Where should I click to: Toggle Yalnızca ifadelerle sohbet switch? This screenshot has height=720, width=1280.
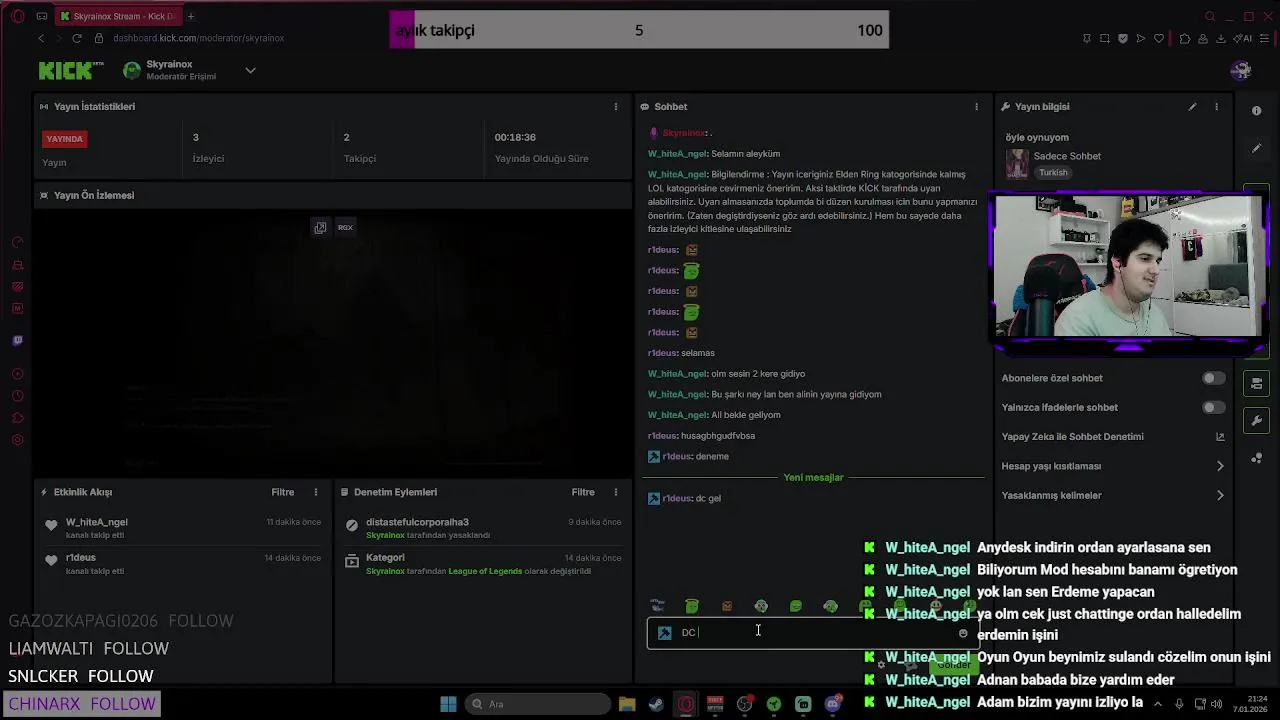(x=1213, y=407)
